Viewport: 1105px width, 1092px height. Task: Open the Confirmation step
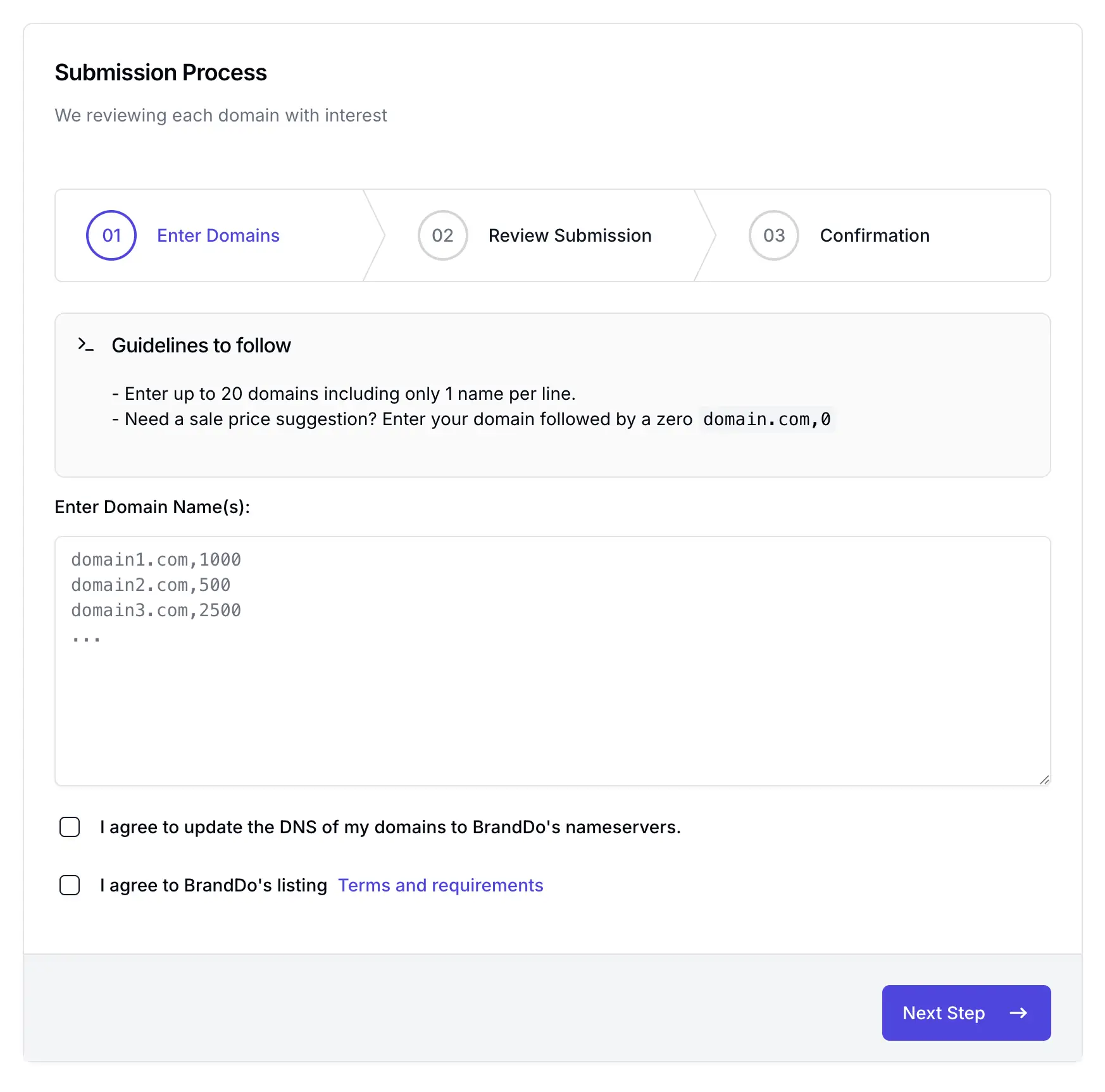coord(875,235)
